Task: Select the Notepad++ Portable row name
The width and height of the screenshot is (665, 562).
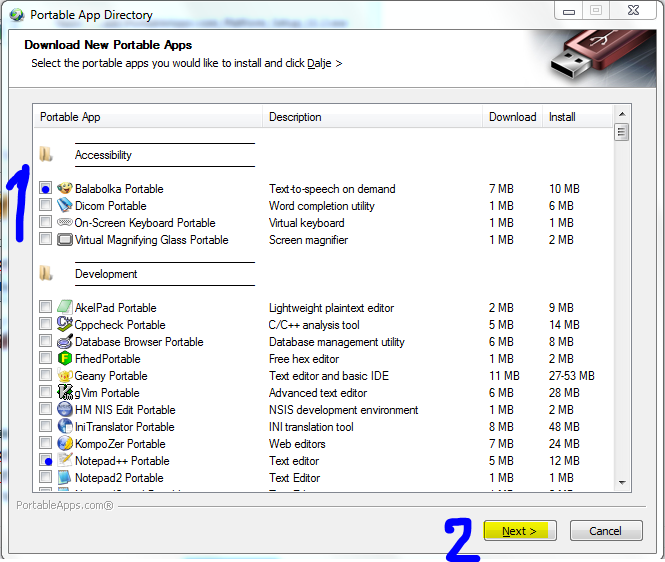Action: pos(122,461)
